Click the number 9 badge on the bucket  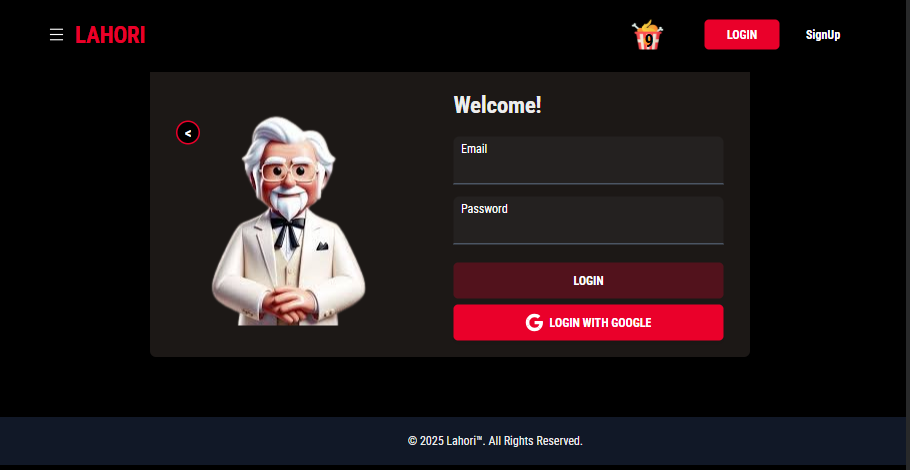[648, 40]
